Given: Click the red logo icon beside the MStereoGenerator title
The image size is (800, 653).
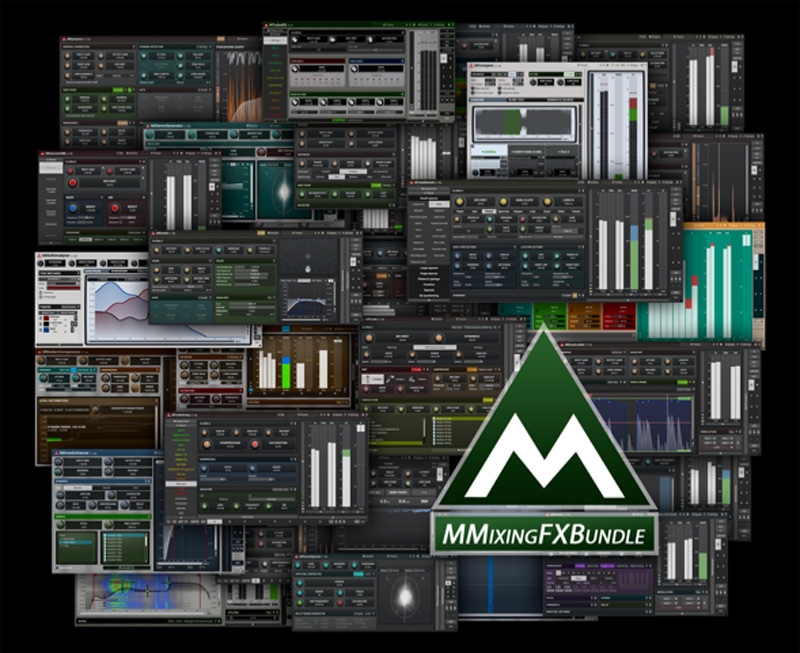Looking at the screenshot, I should (x=148, y=125).
